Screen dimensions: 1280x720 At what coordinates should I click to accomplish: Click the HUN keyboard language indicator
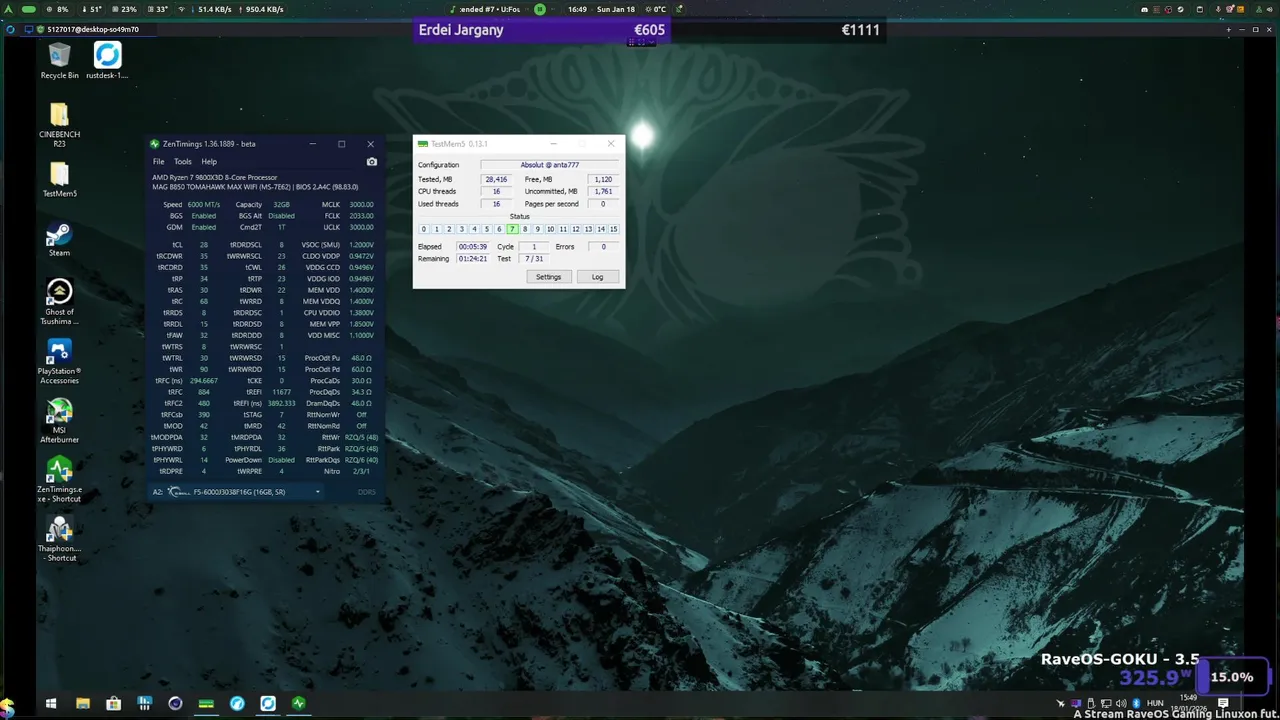coord(1155,703)
